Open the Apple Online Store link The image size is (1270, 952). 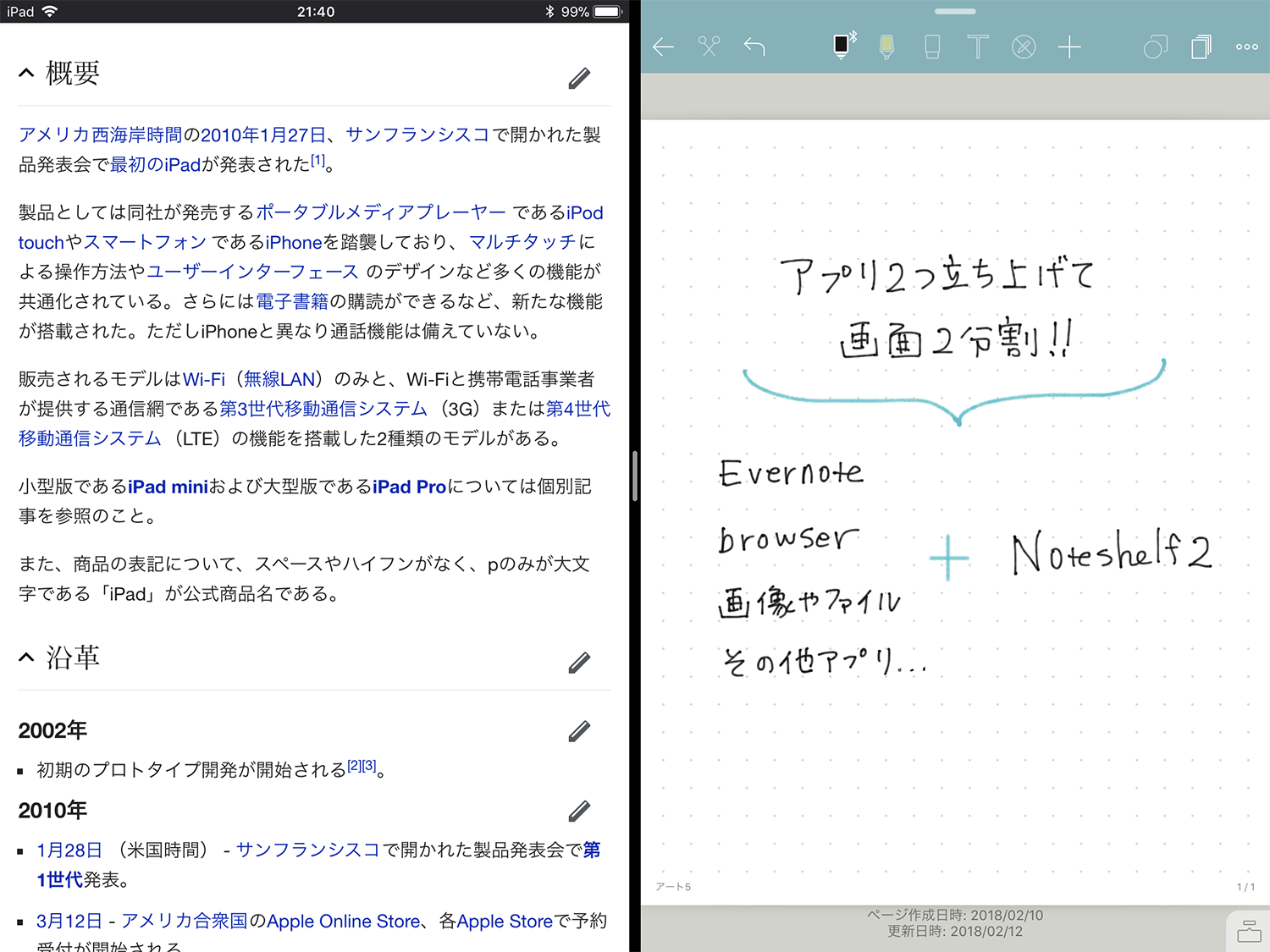click(x=344, y=921)
